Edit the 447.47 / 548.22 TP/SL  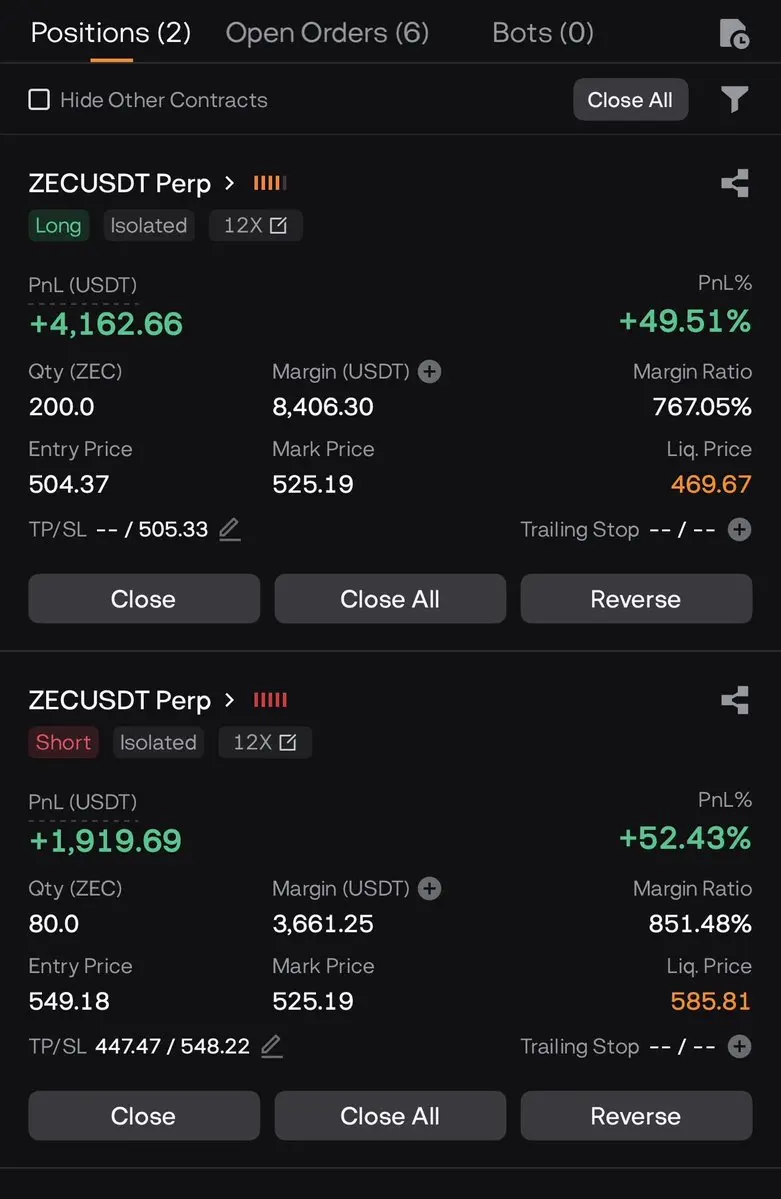pos(272,1046)
